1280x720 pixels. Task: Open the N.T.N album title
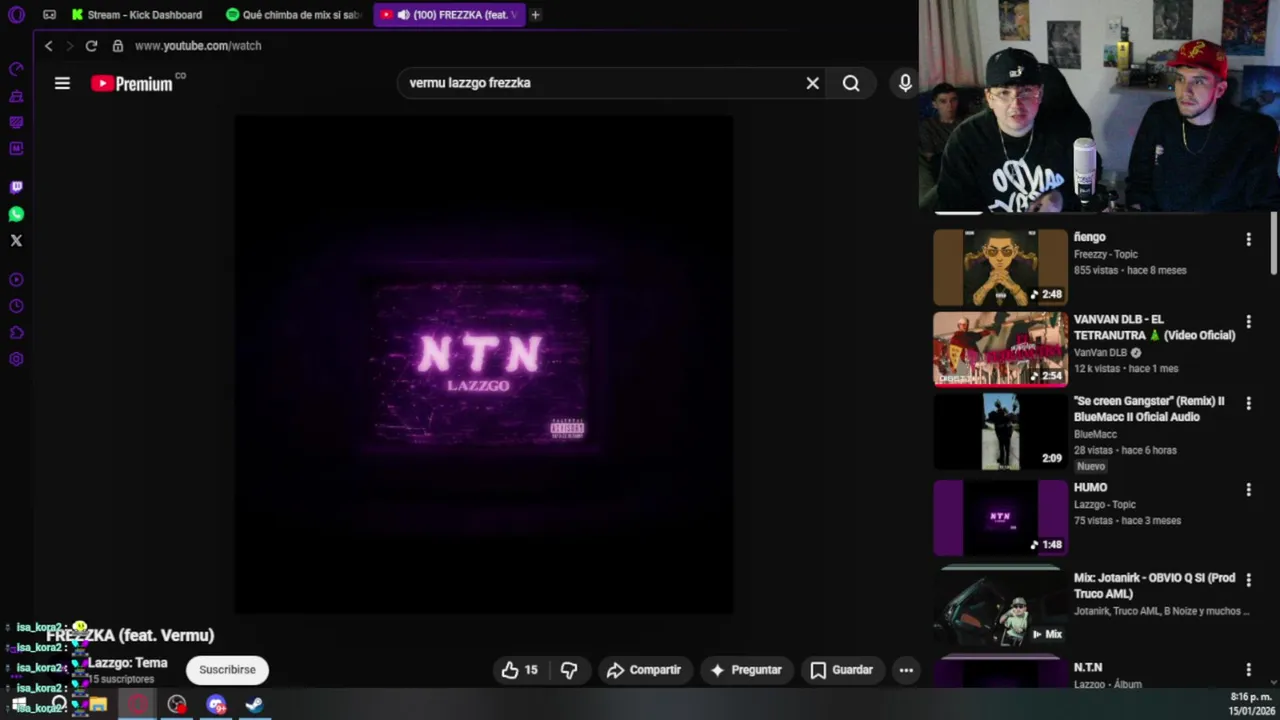[1088, 667]
